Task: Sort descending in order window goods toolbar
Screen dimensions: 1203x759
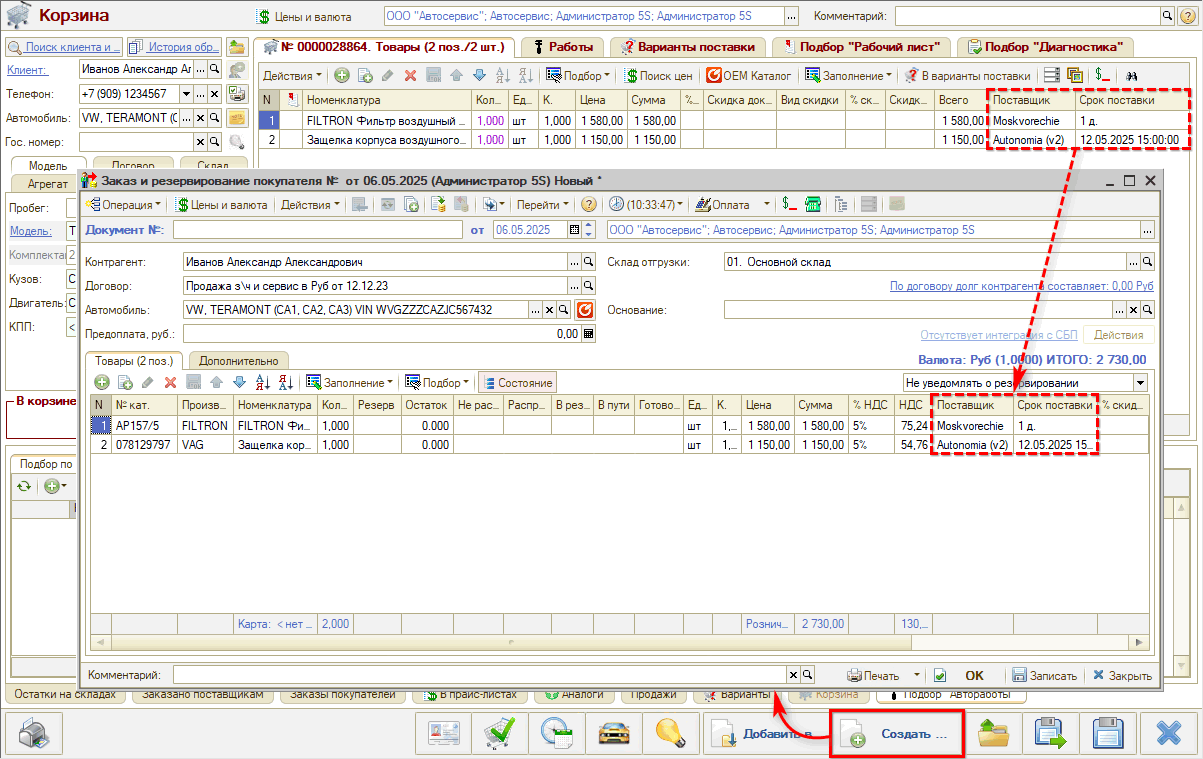Action: click(x=286, y=382)
